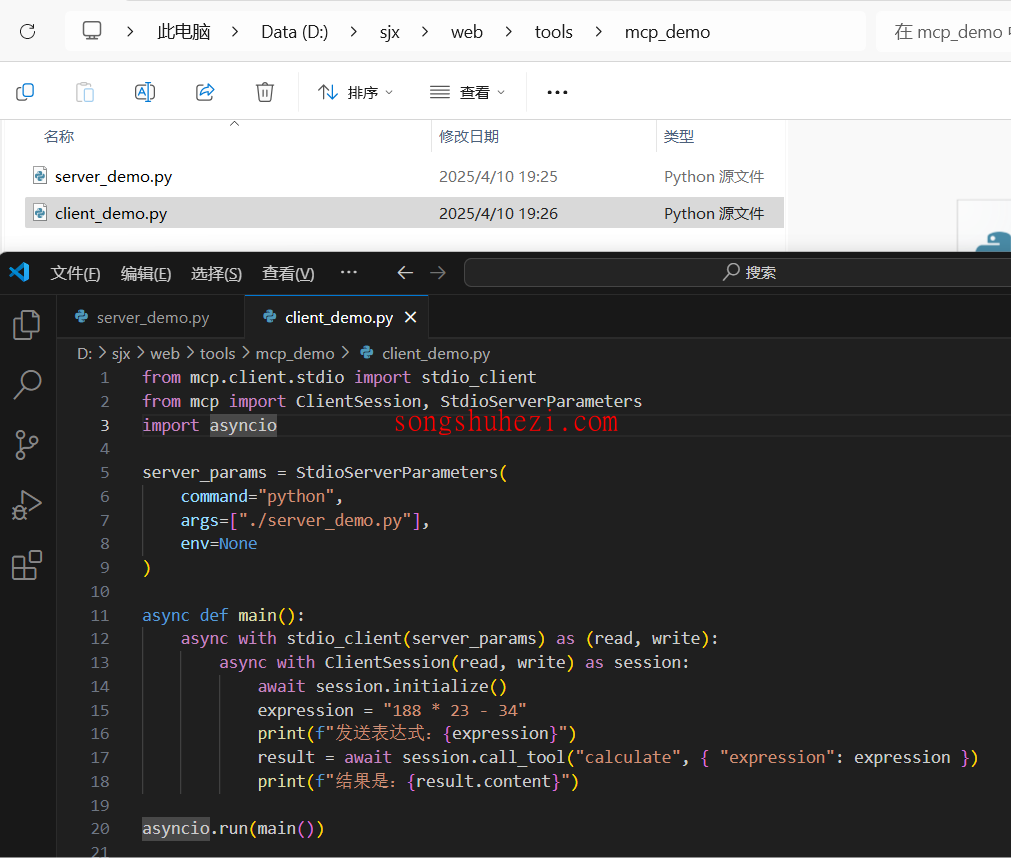Click the refresh icon in File Explorer
The width and height of the screenshot is (1011, 858).
28,32
